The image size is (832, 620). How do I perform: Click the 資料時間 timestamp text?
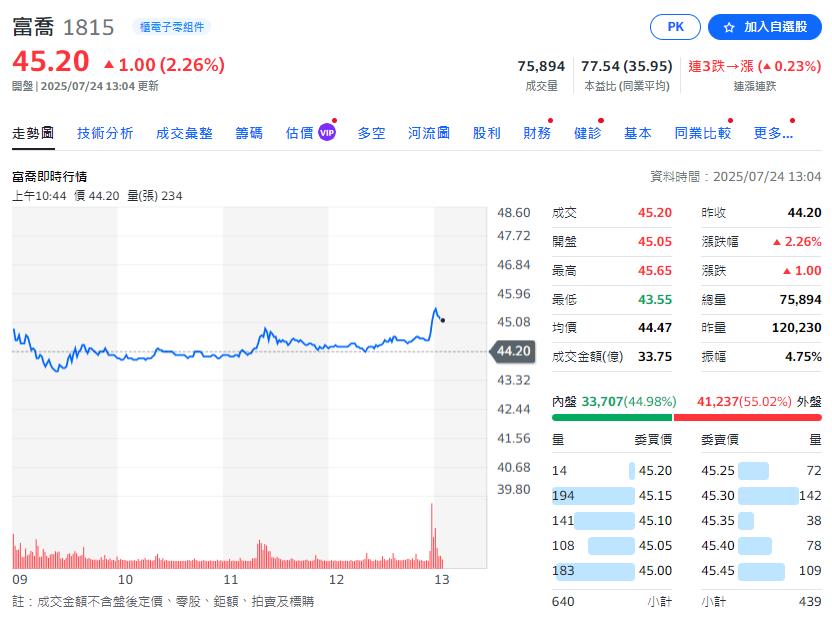tap(736, 177)
